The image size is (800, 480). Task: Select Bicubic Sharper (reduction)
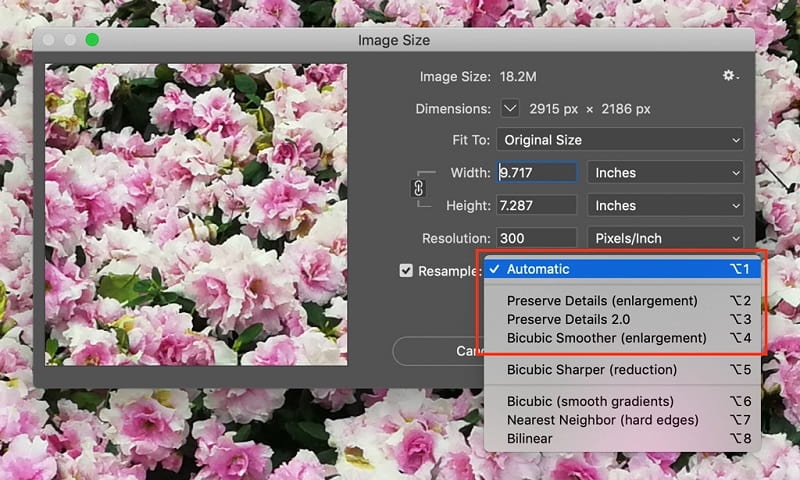pos(591,370)
